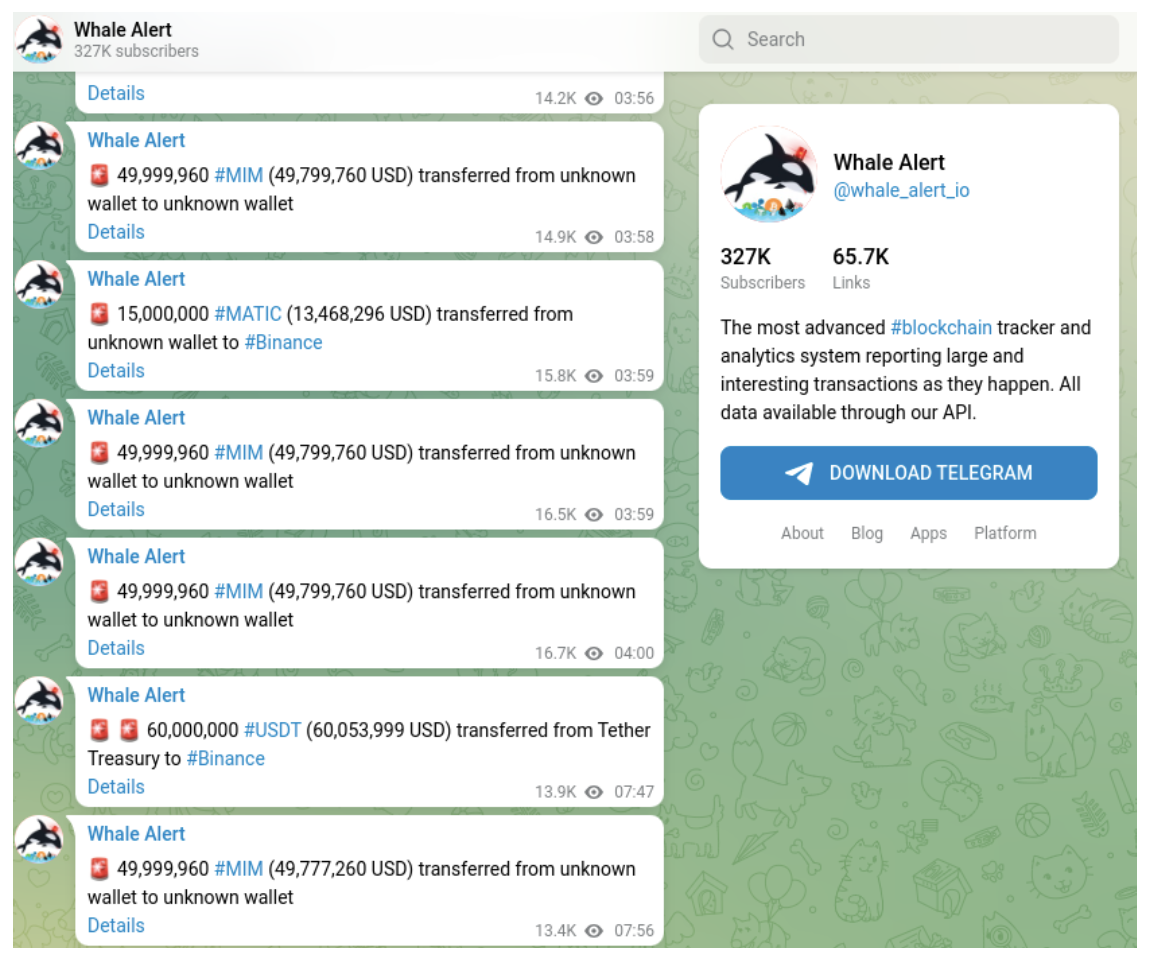The image size is (1150, 954).
Task: Click siren emoji in 03:58 MIM message
Action: 99,175
